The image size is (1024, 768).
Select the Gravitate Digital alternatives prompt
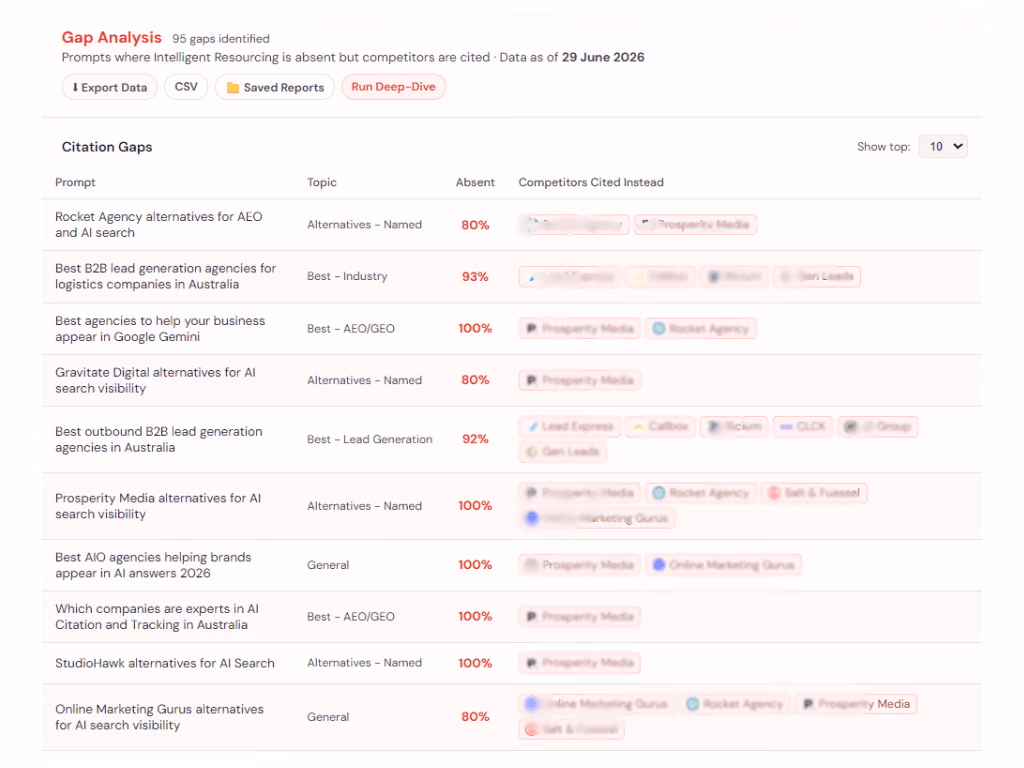point(155,380)
